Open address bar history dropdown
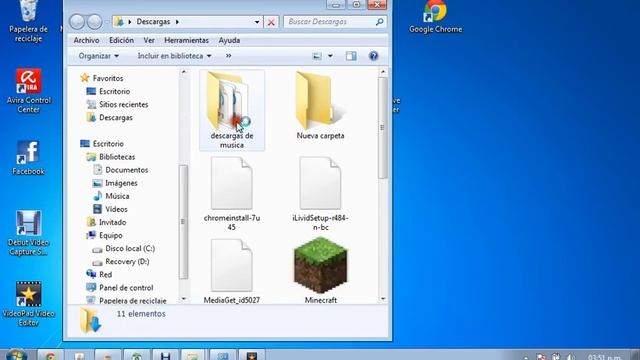 (x=257, y=22)
